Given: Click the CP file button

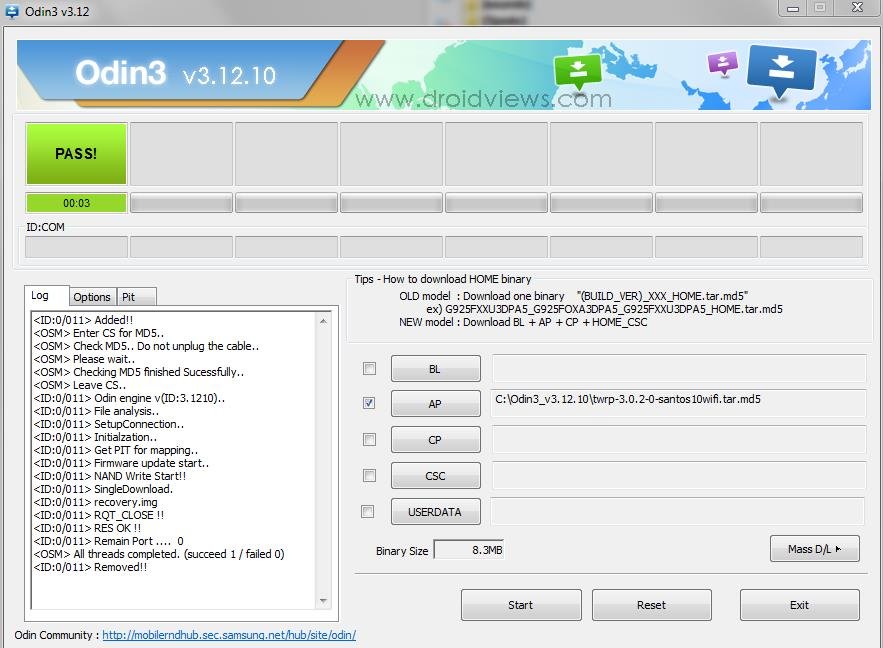Looking at the screenshot, I should 435,440.
